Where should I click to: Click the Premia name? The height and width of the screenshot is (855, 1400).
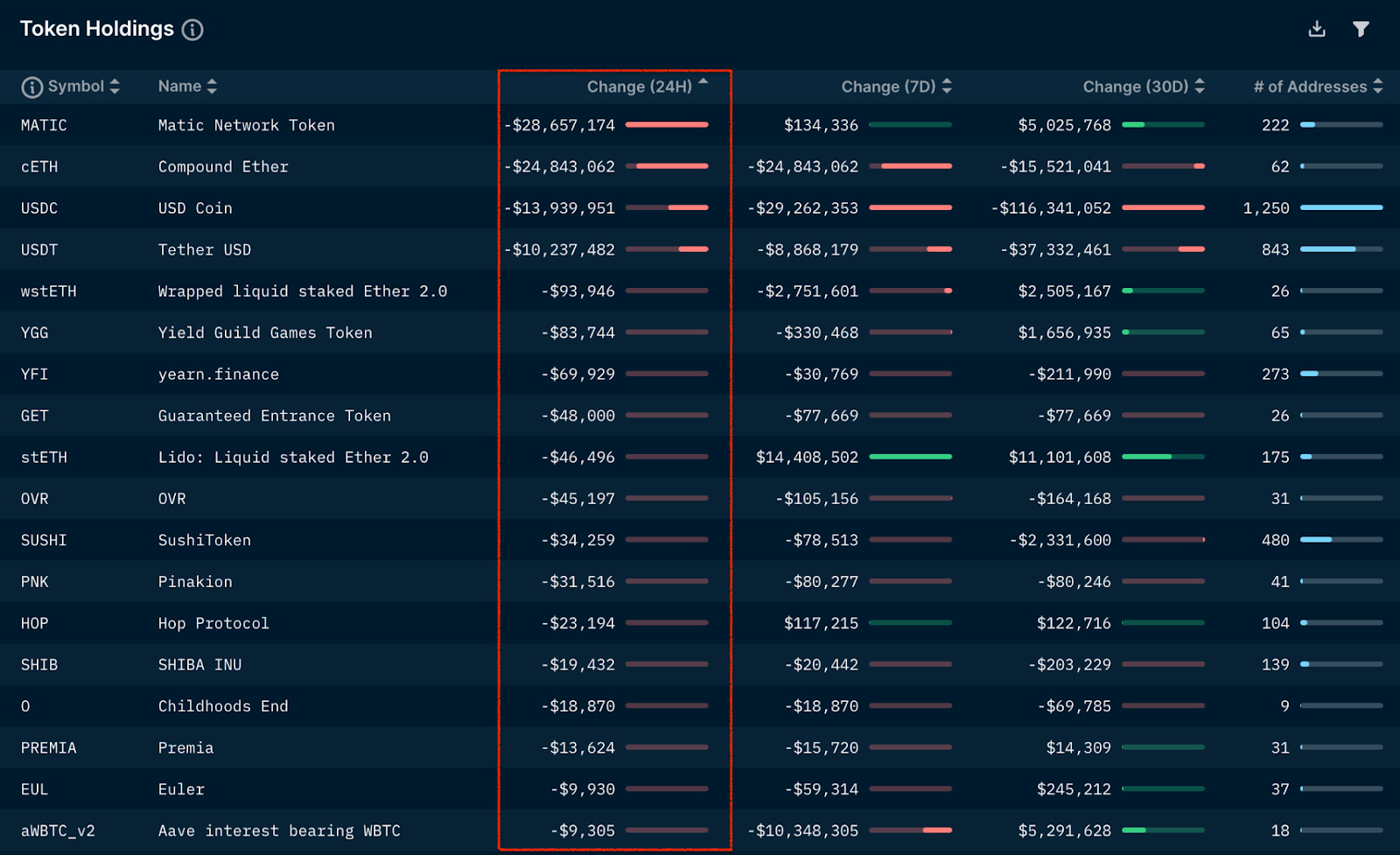tap(185, 748)
